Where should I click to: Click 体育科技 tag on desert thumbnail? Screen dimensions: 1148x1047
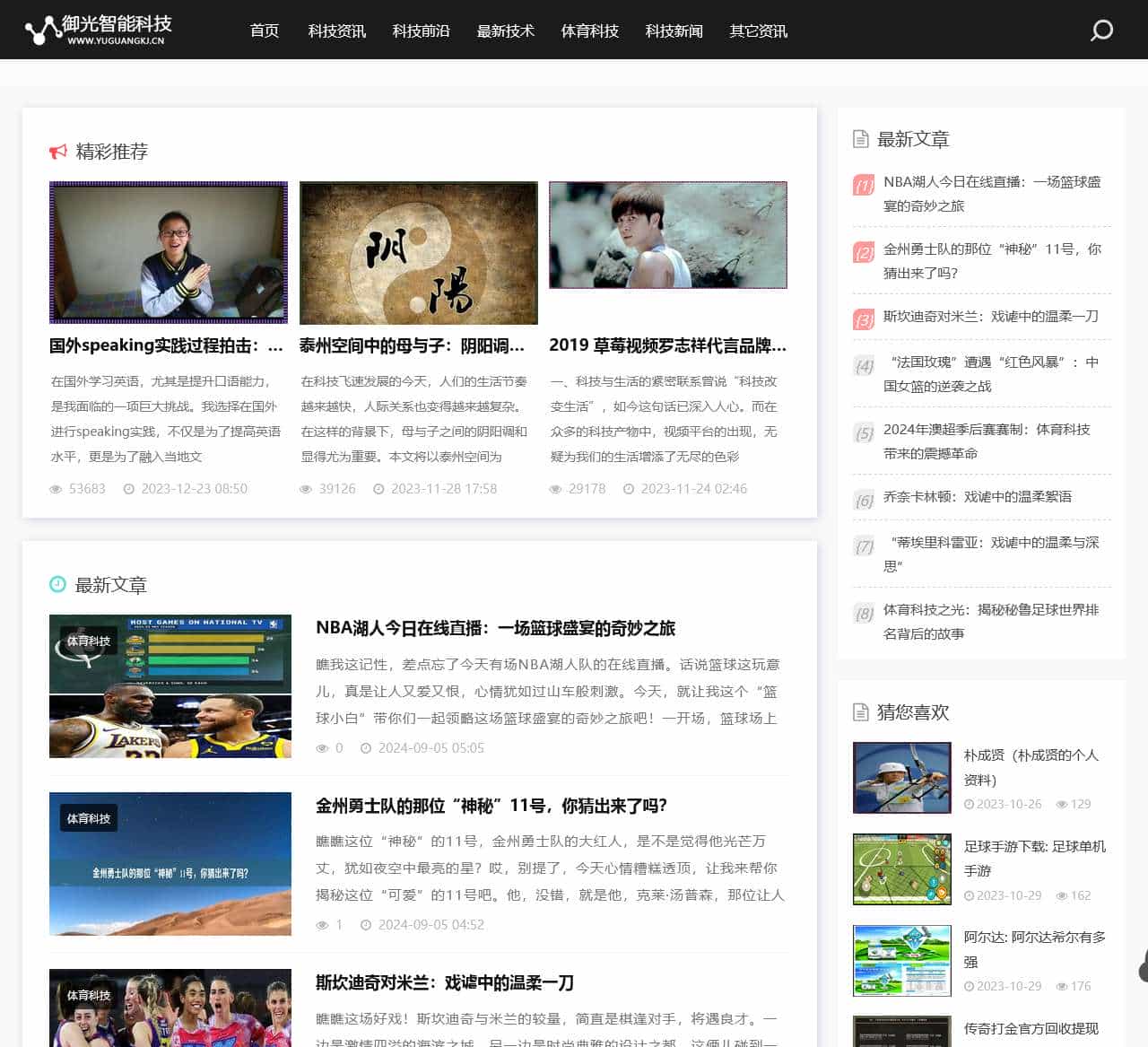point(89,818)
